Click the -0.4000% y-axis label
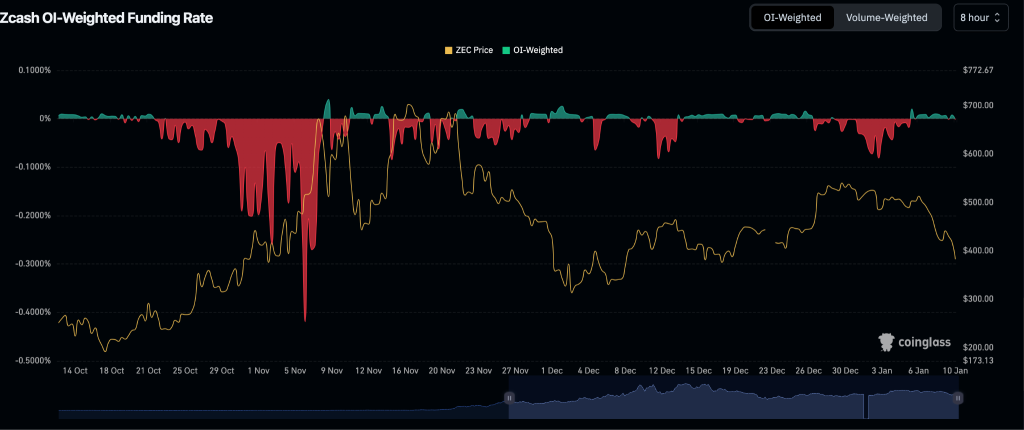 click(35, 312)
